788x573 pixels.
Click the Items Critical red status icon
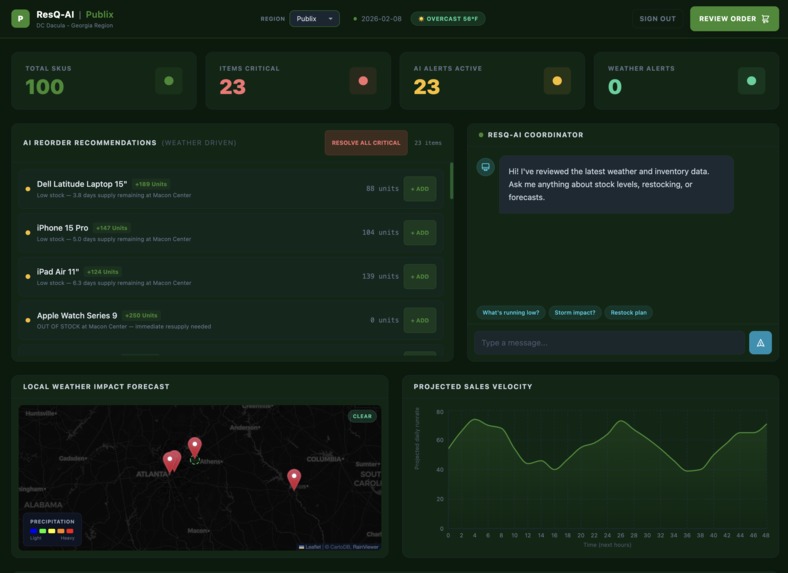[363, 81]
